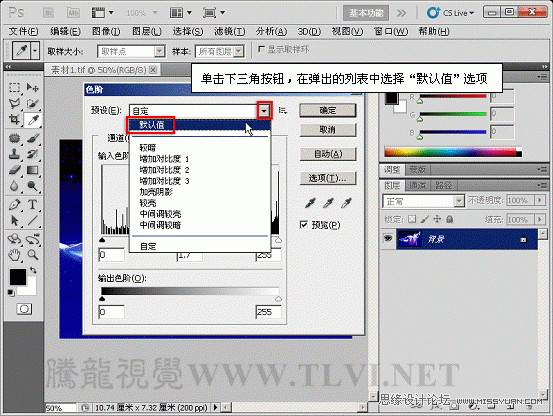Viewport: 553px width, 416px height.
Task: Select the Eraser tool
Action: coord(14,170)
